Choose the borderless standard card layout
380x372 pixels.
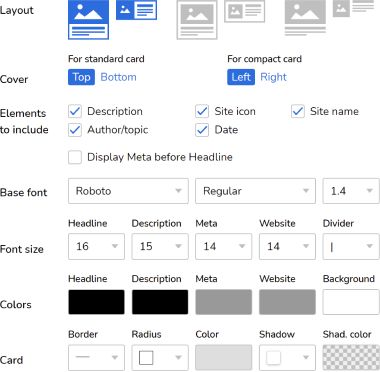click(x=305, y=18)
